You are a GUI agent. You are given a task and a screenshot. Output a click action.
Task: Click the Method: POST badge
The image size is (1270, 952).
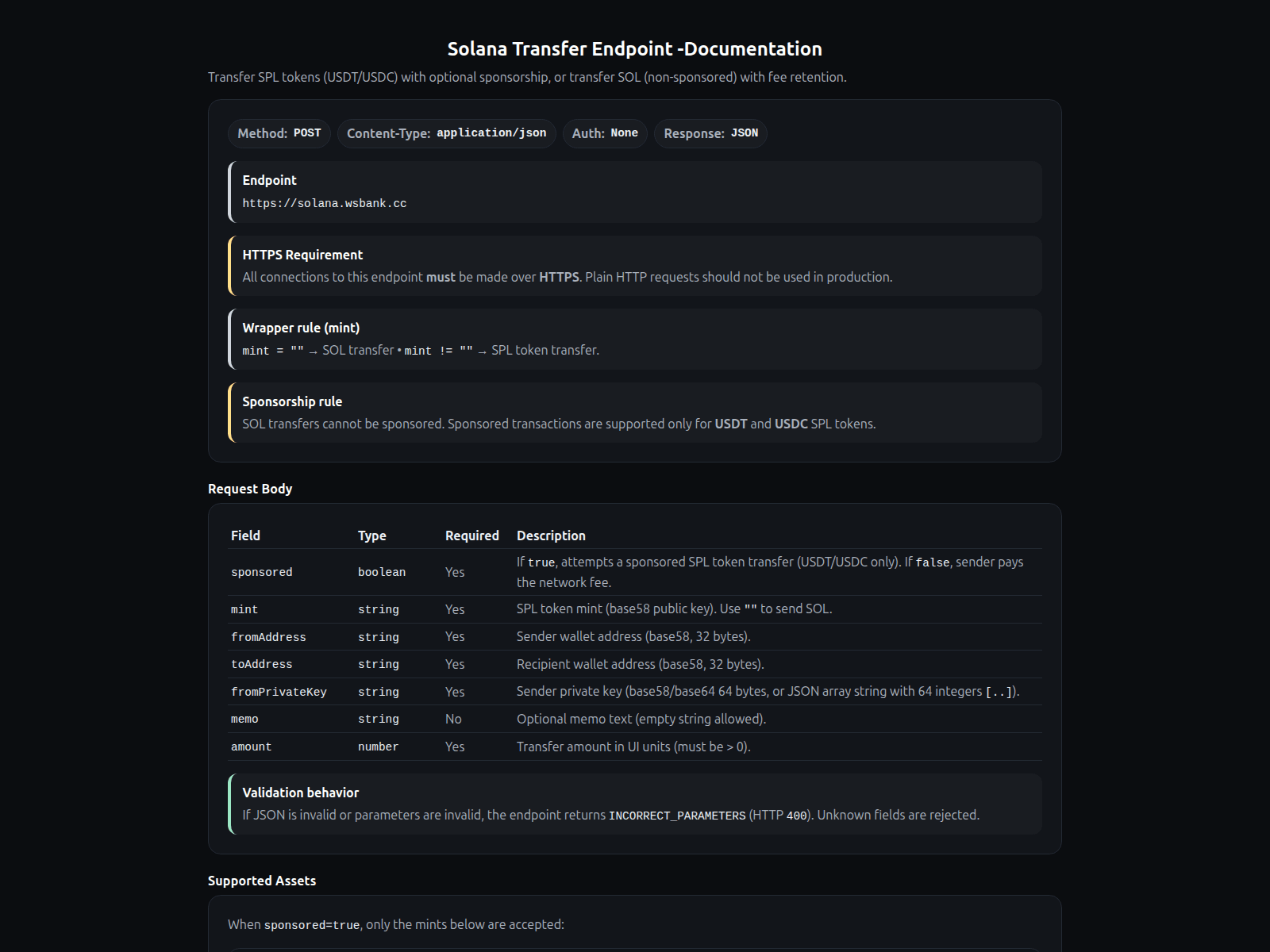279,133
